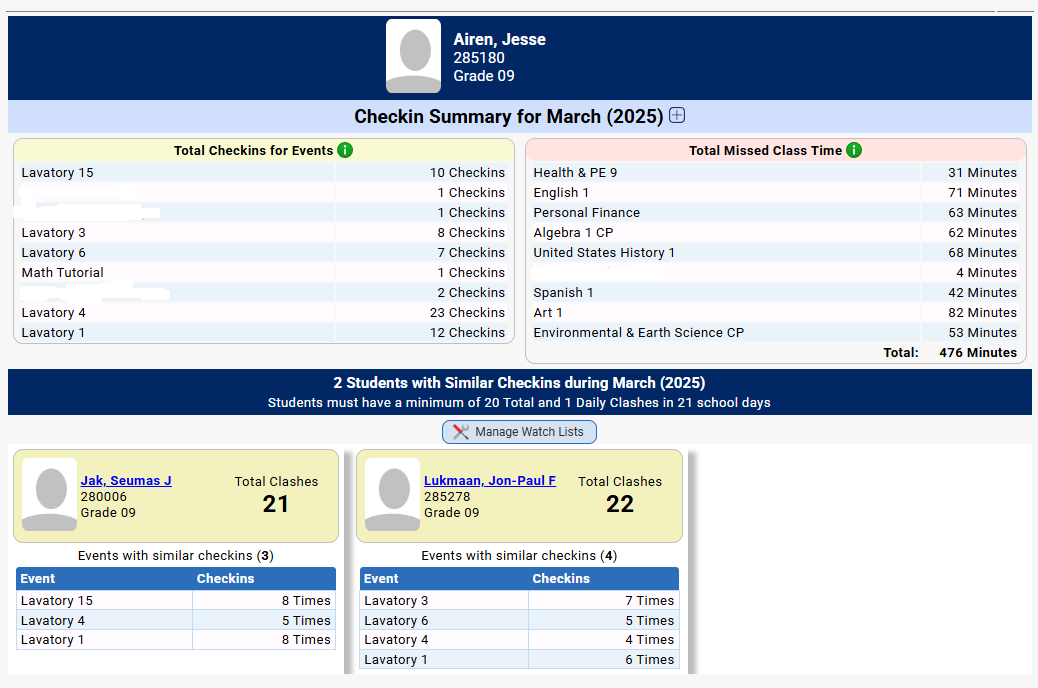This screenshot has width=1038, height=688.
Task: Select the 'Algebra 1 CP' class row
Action: tap(775, 232)
